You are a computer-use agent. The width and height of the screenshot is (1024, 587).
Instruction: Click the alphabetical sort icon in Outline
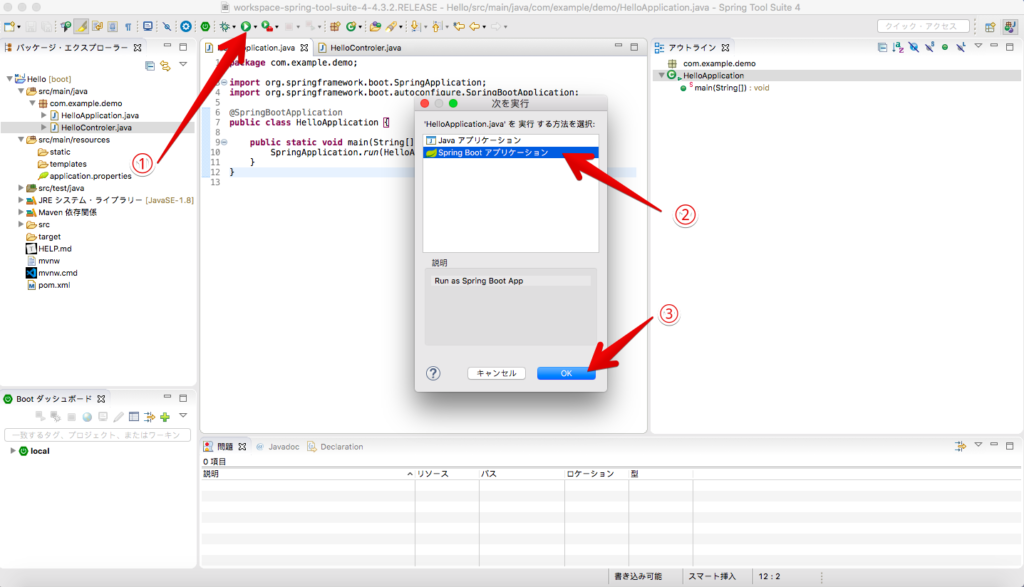point(898,47)
